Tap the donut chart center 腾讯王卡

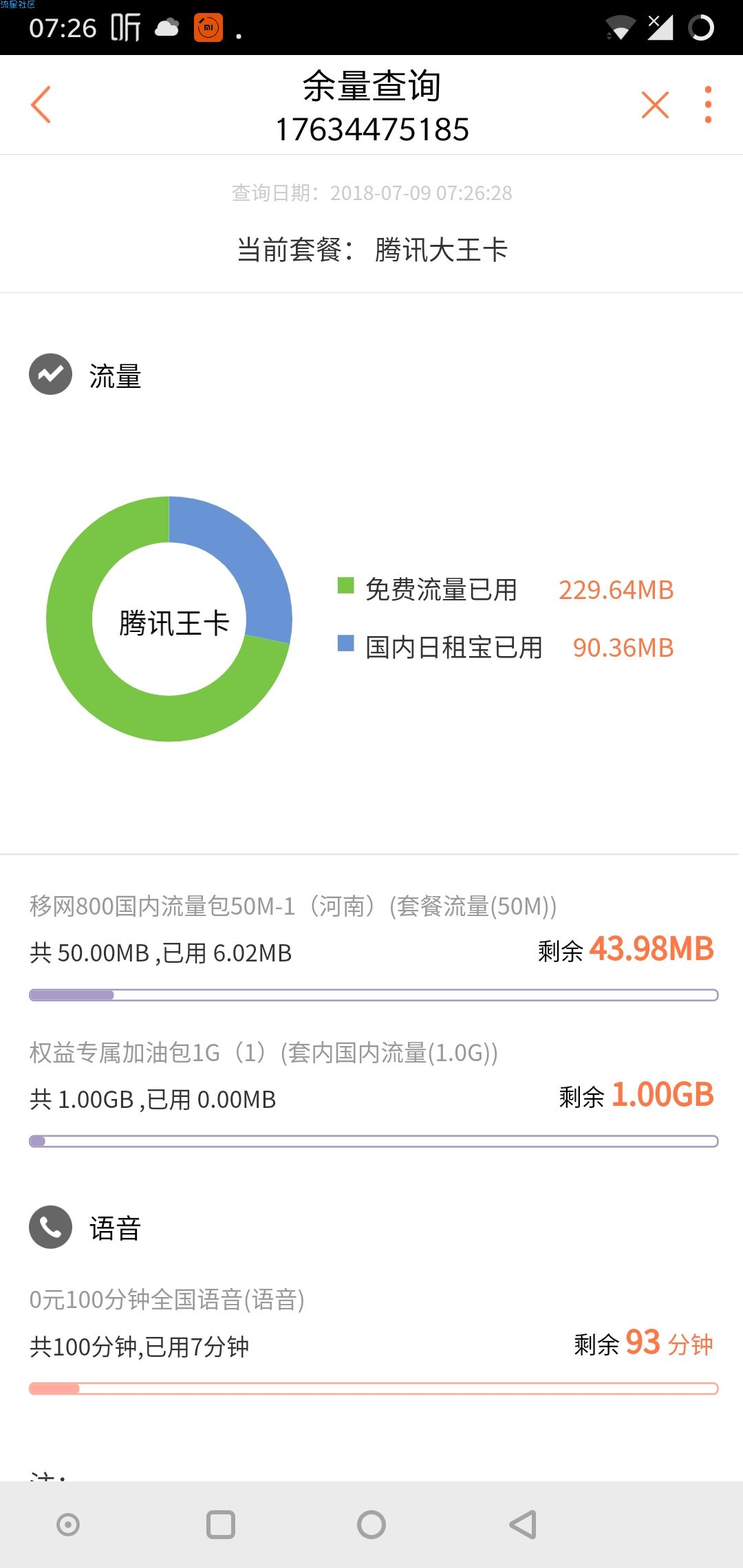pyautogui.click(x=174, y=623)
